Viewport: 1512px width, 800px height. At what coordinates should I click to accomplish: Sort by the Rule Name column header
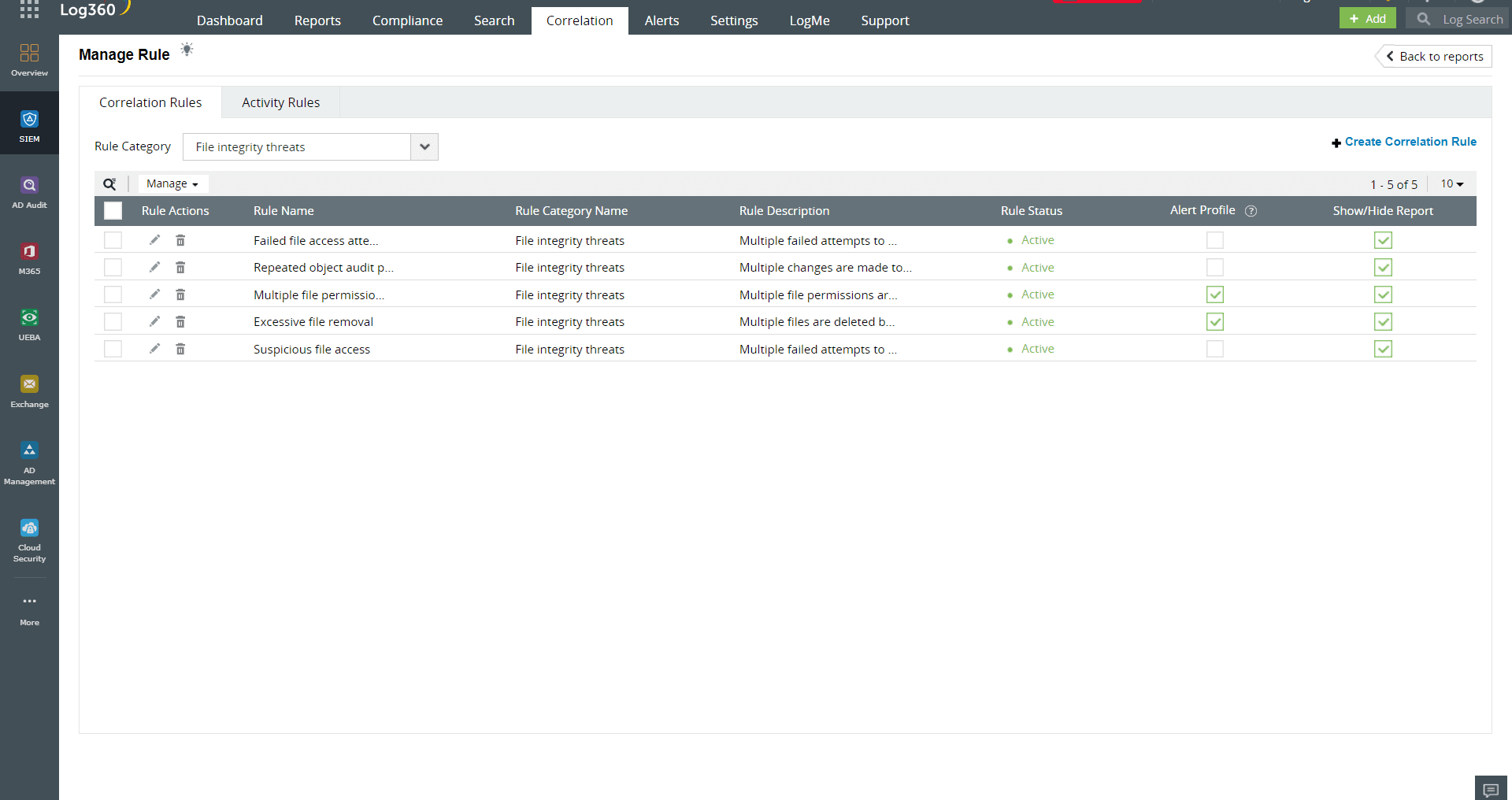(283, 211)
